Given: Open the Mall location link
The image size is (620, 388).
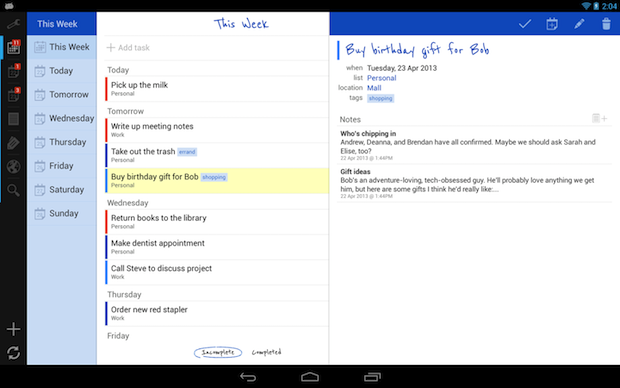Looking at the screenshot, I should 374,88.
